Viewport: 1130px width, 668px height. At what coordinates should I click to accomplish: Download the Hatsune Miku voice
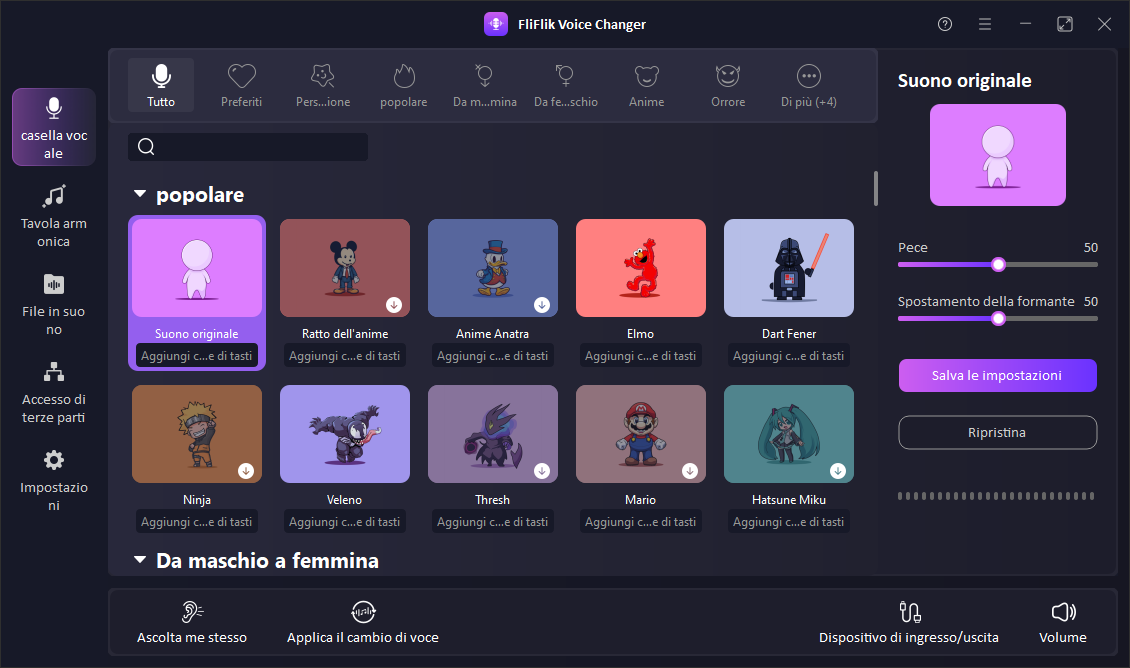coord(837,471)
